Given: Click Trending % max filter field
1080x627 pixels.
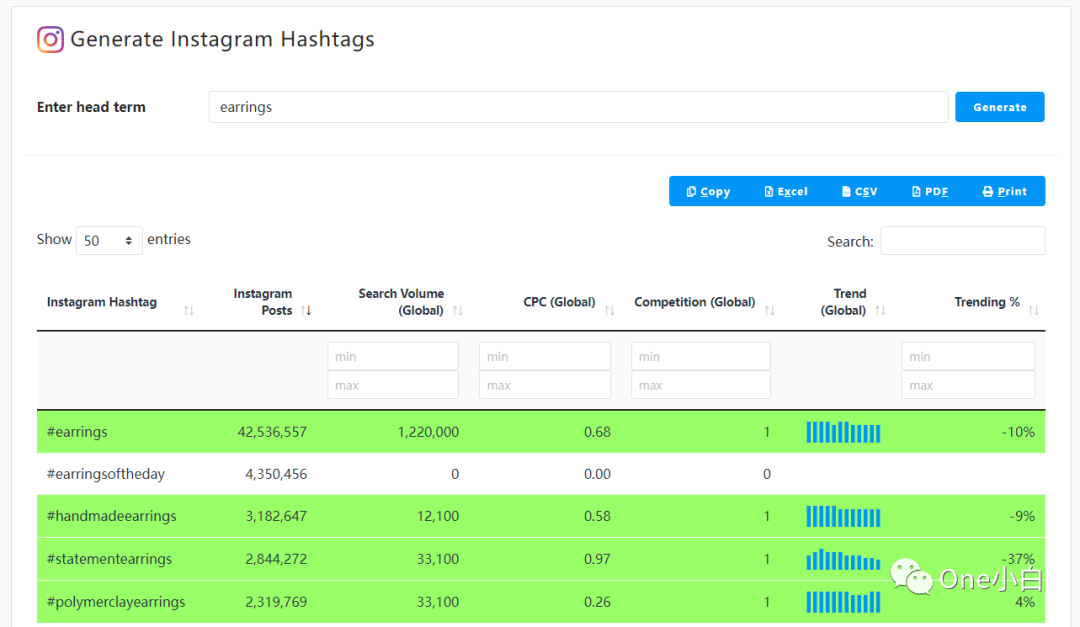Looking at the screenshot, I should click(x=968, y=385).
